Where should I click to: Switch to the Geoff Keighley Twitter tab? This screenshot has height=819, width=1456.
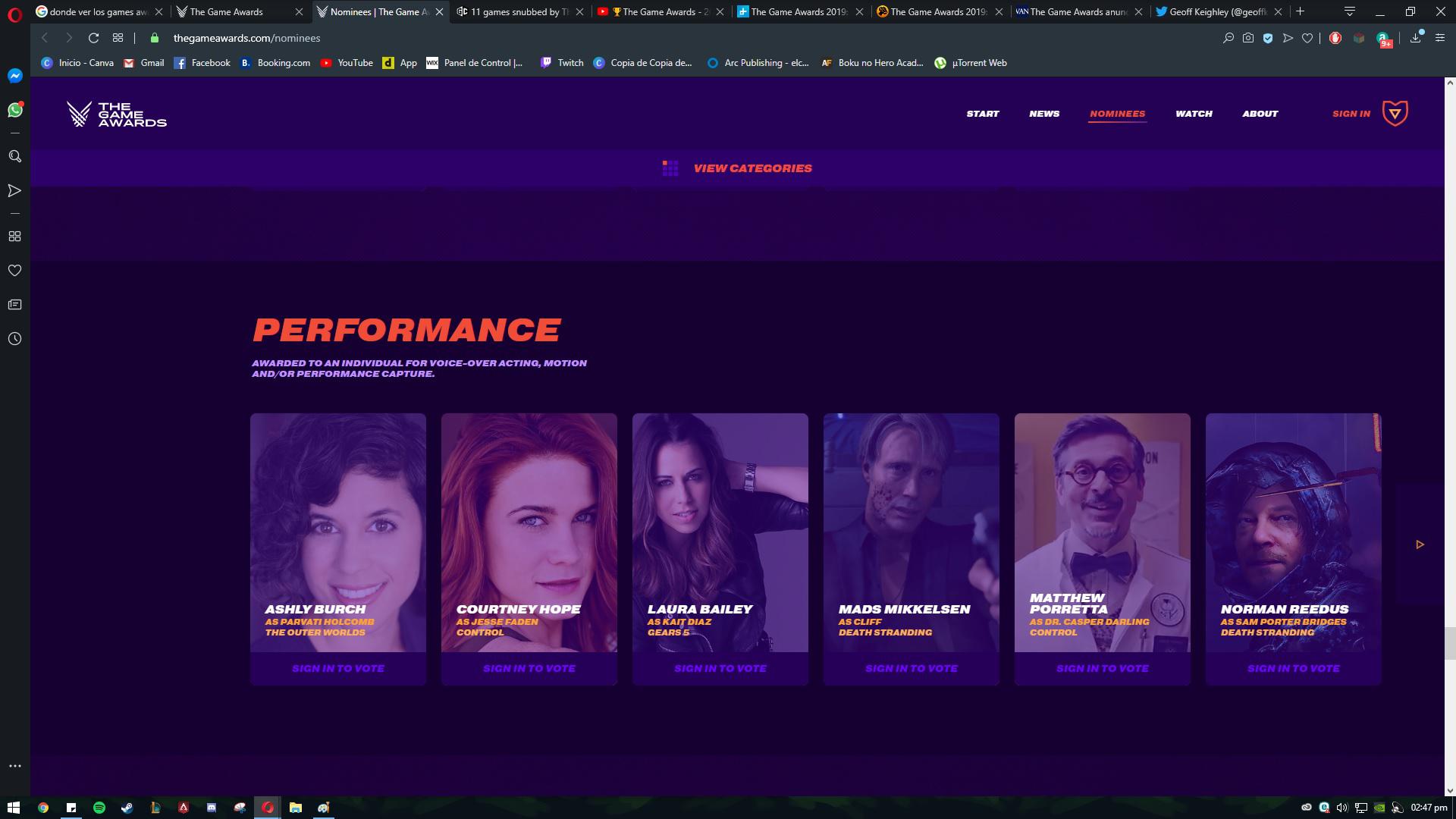click(x=1216, y=11)
